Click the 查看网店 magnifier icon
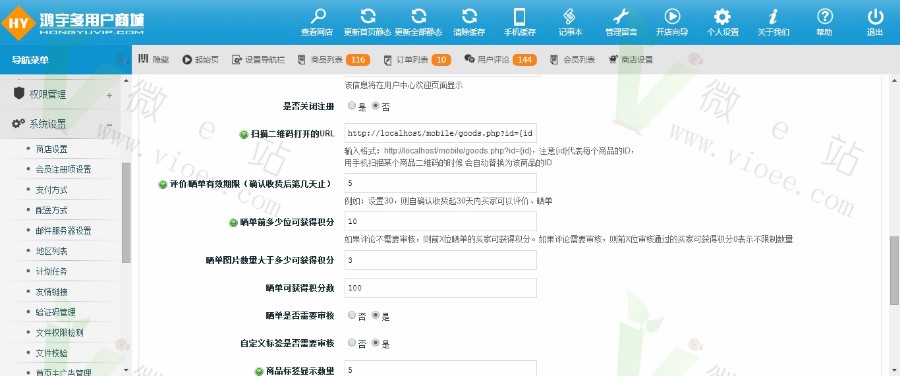The height and width of the screenshot is (376, 900). (x=317, y=16)
